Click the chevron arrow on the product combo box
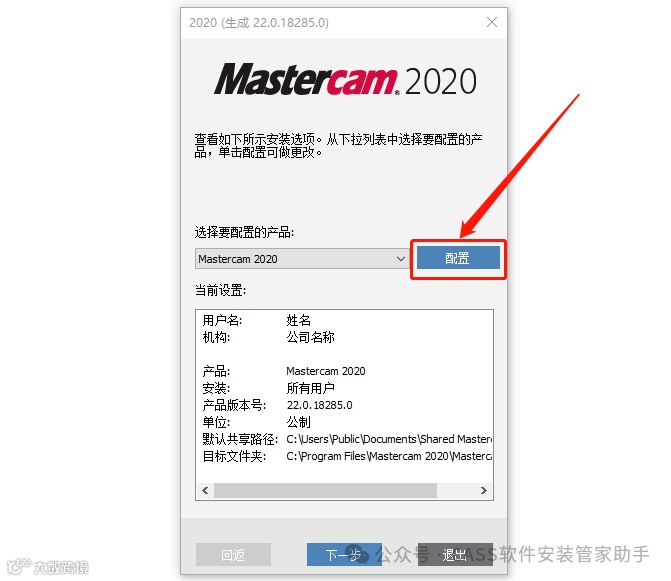Screen dimensions: 671x581 pyautogui.click(x=401, y=259)
